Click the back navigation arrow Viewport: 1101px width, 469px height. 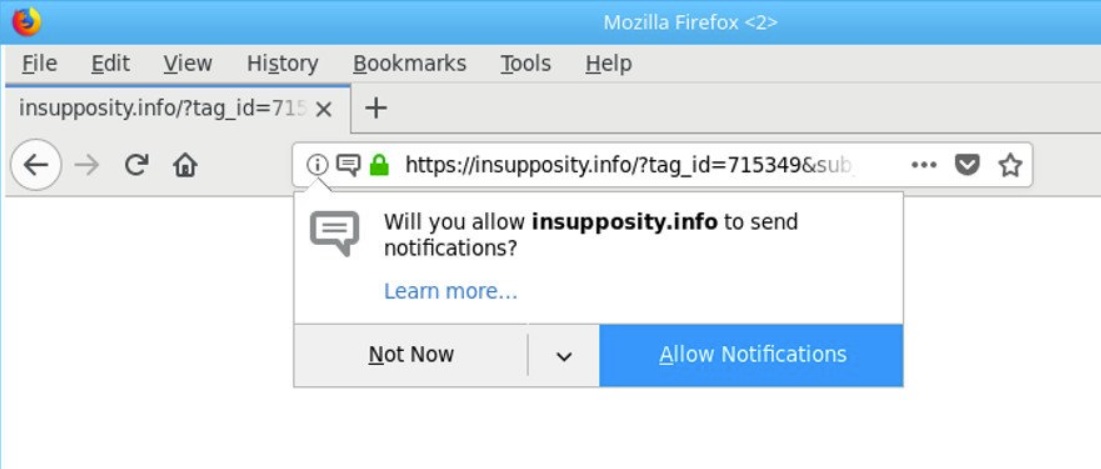36,165
